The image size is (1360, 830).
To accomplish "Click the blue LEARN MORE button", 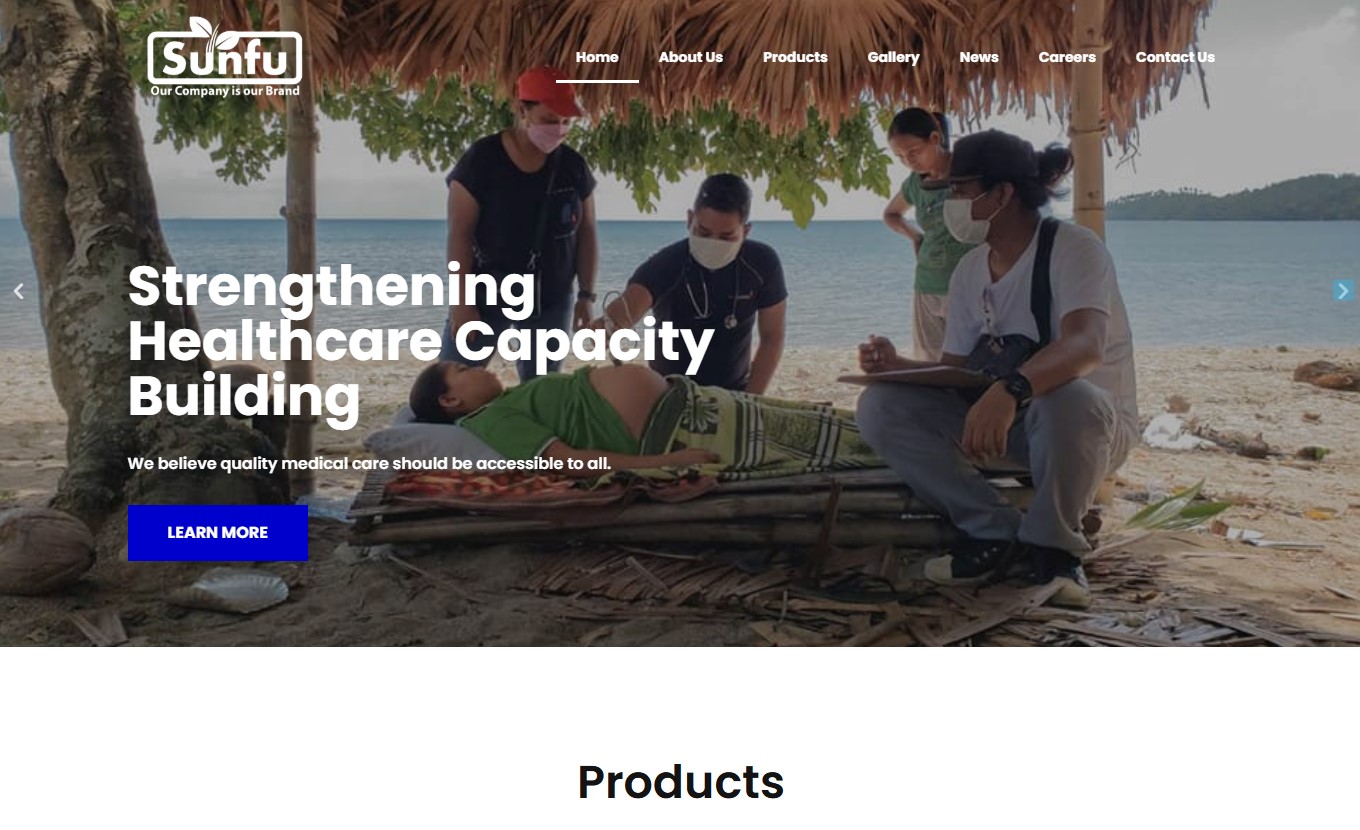I will coord(218,533).
